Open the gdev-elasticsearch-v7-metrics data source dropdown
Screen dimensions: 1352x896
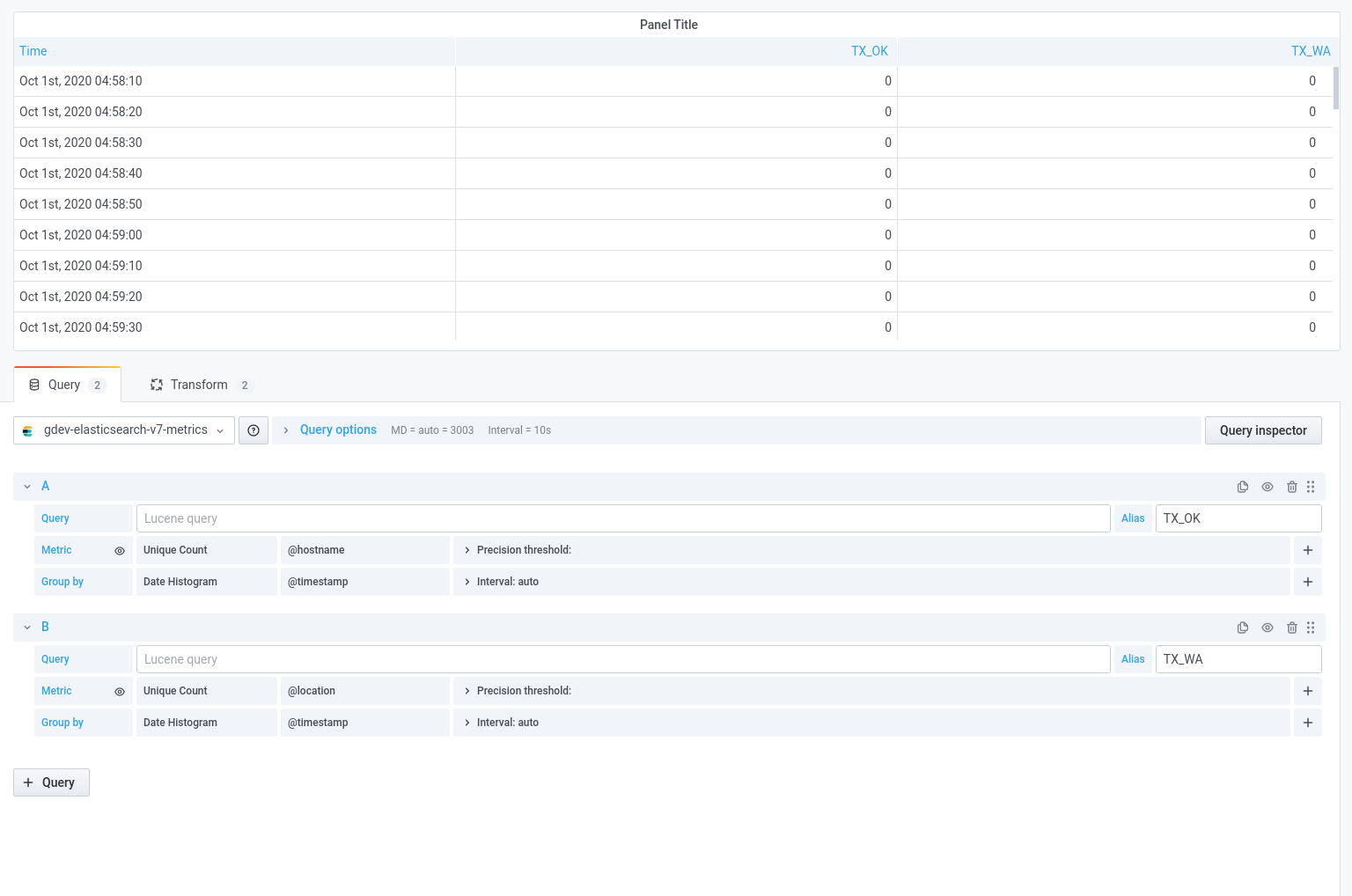[124, 430]
